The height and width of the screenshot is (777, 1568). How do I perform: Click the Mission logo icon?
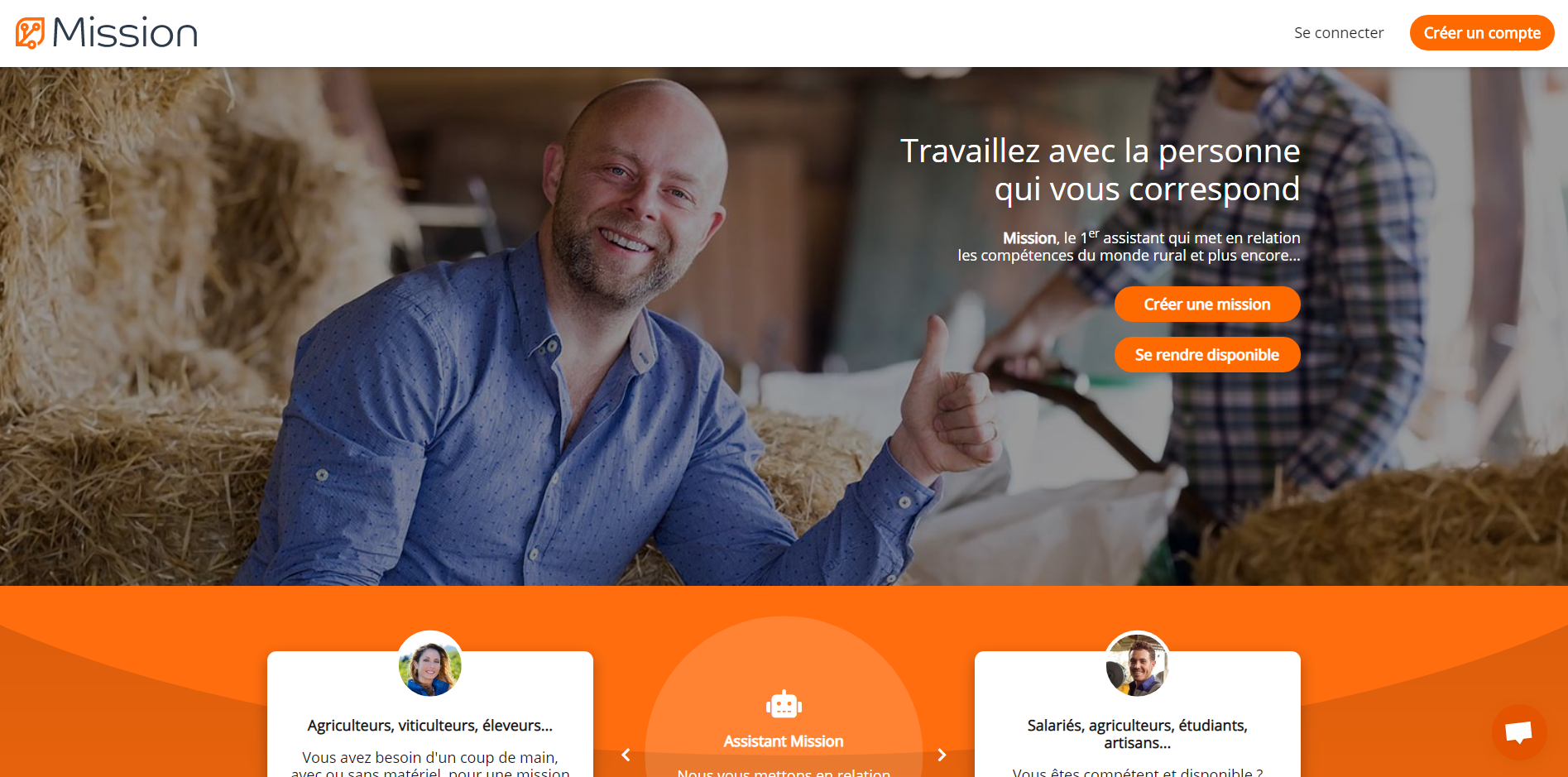pos(30,33)
